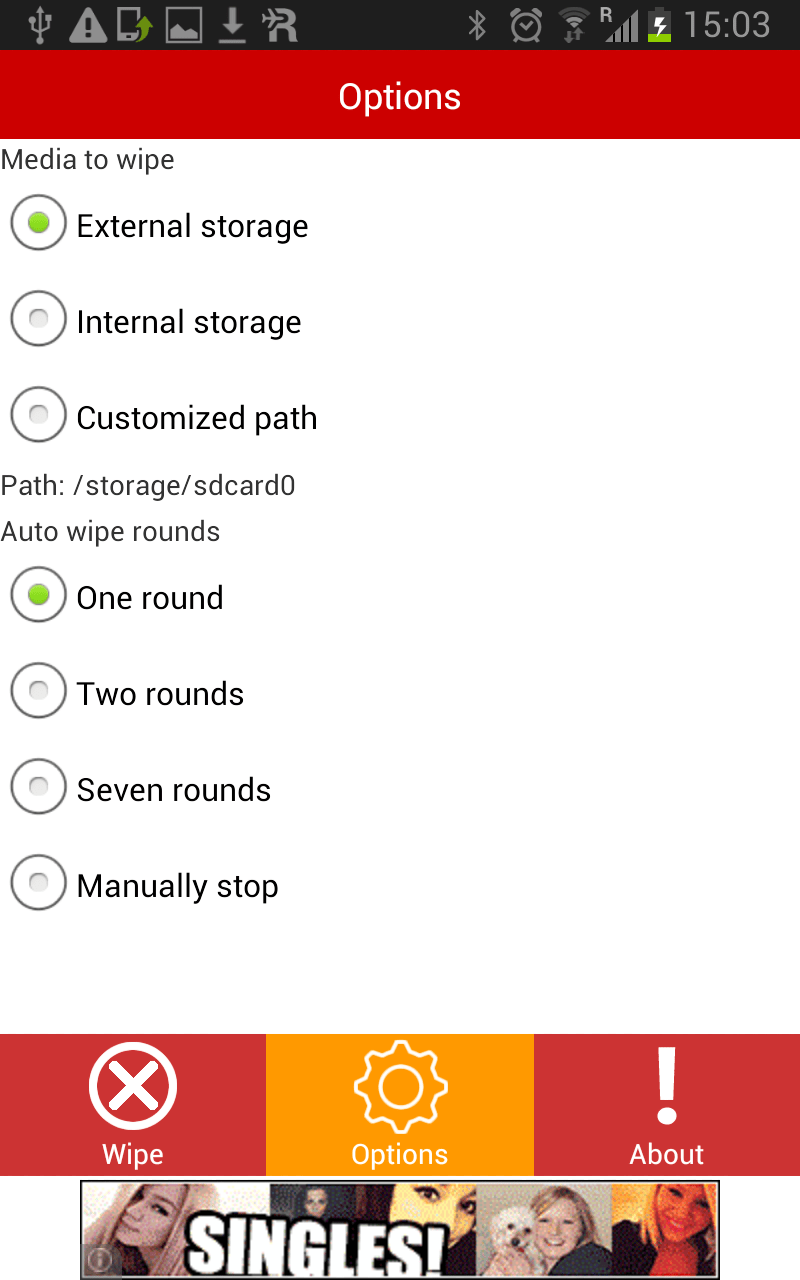
Task: Choose Two rounds auto wipe
Action: click(39, 692)
